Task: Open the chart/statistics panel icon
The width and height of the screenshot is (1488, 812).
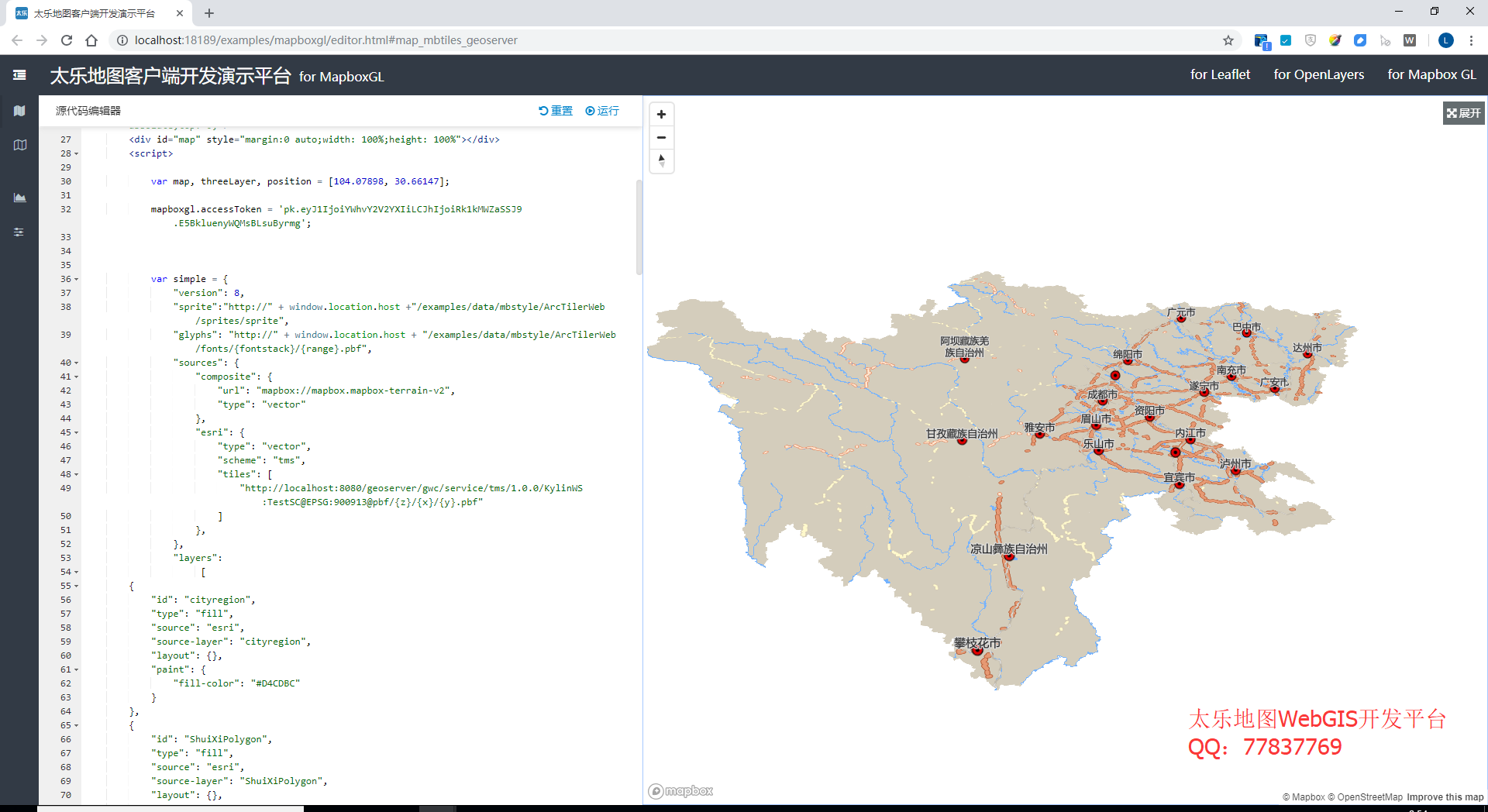Action: (19, 198)
